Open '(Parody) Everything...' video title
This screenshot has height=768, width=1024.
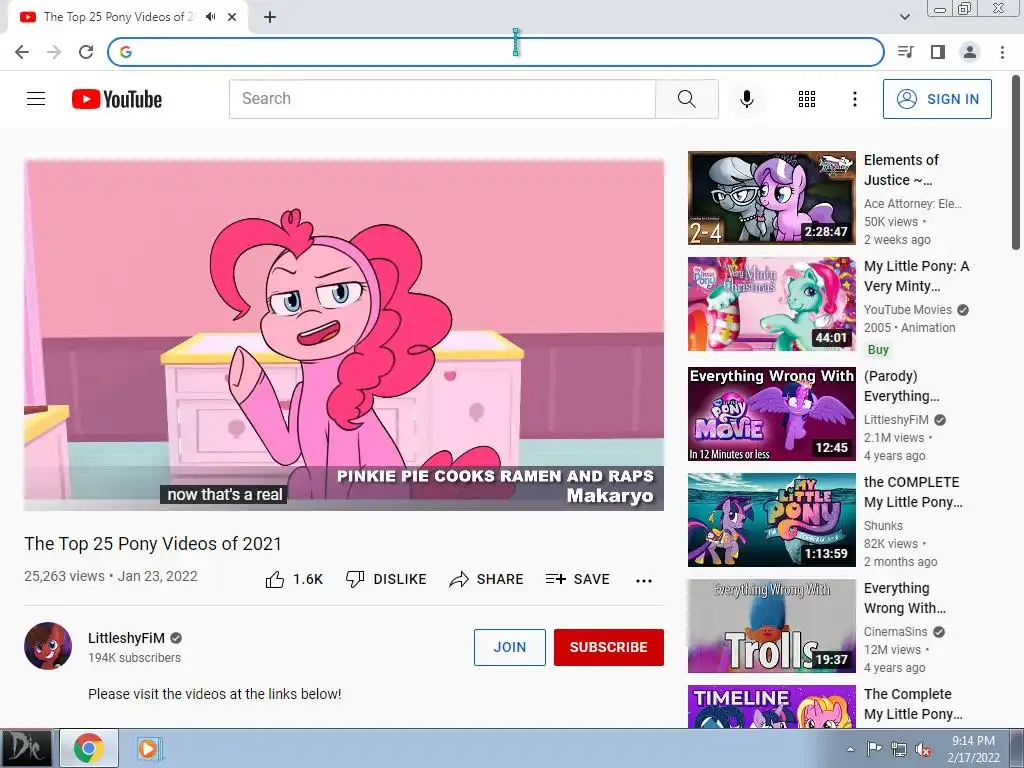(901, 386)
